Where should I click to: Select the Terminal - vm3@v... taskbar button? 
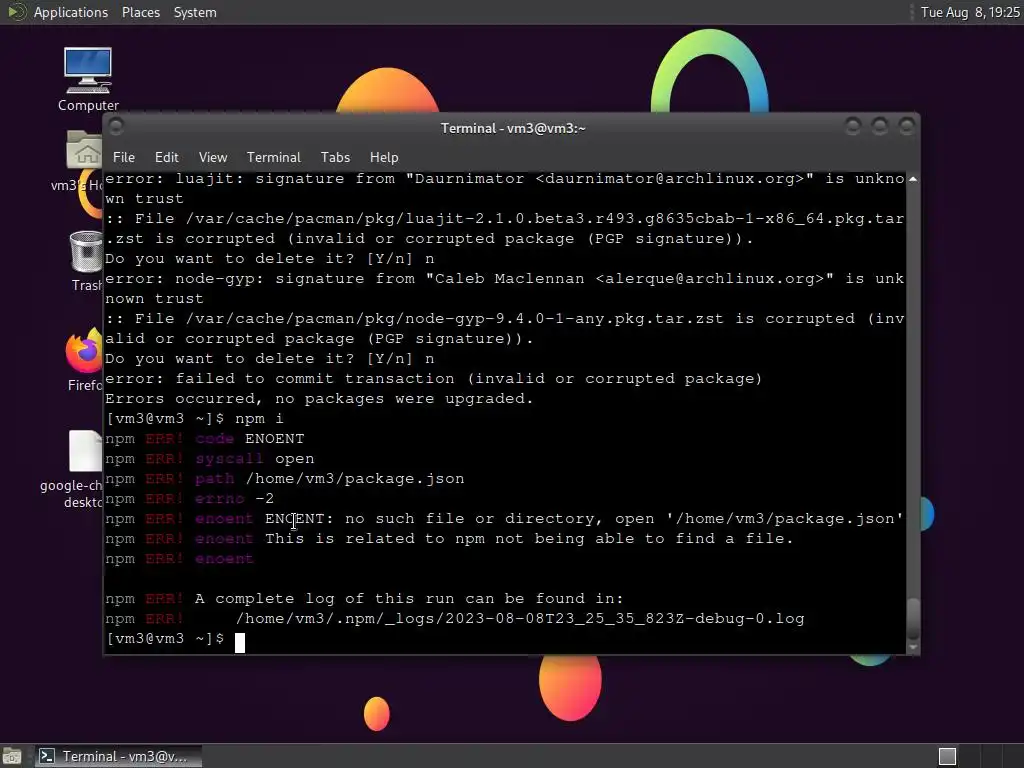tap(118, 756)
